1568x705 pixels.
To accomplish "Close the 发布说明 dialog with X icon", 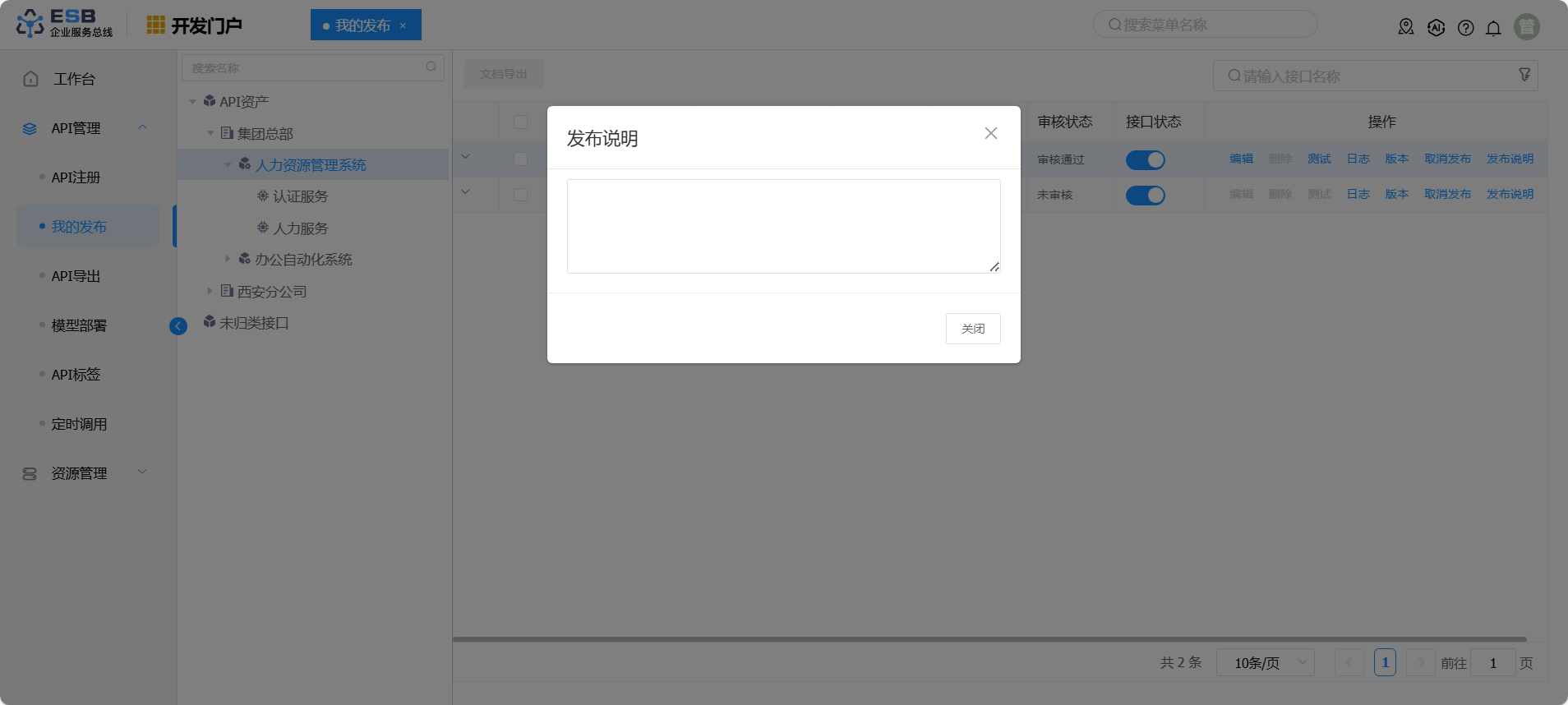I will click(990, 133).
